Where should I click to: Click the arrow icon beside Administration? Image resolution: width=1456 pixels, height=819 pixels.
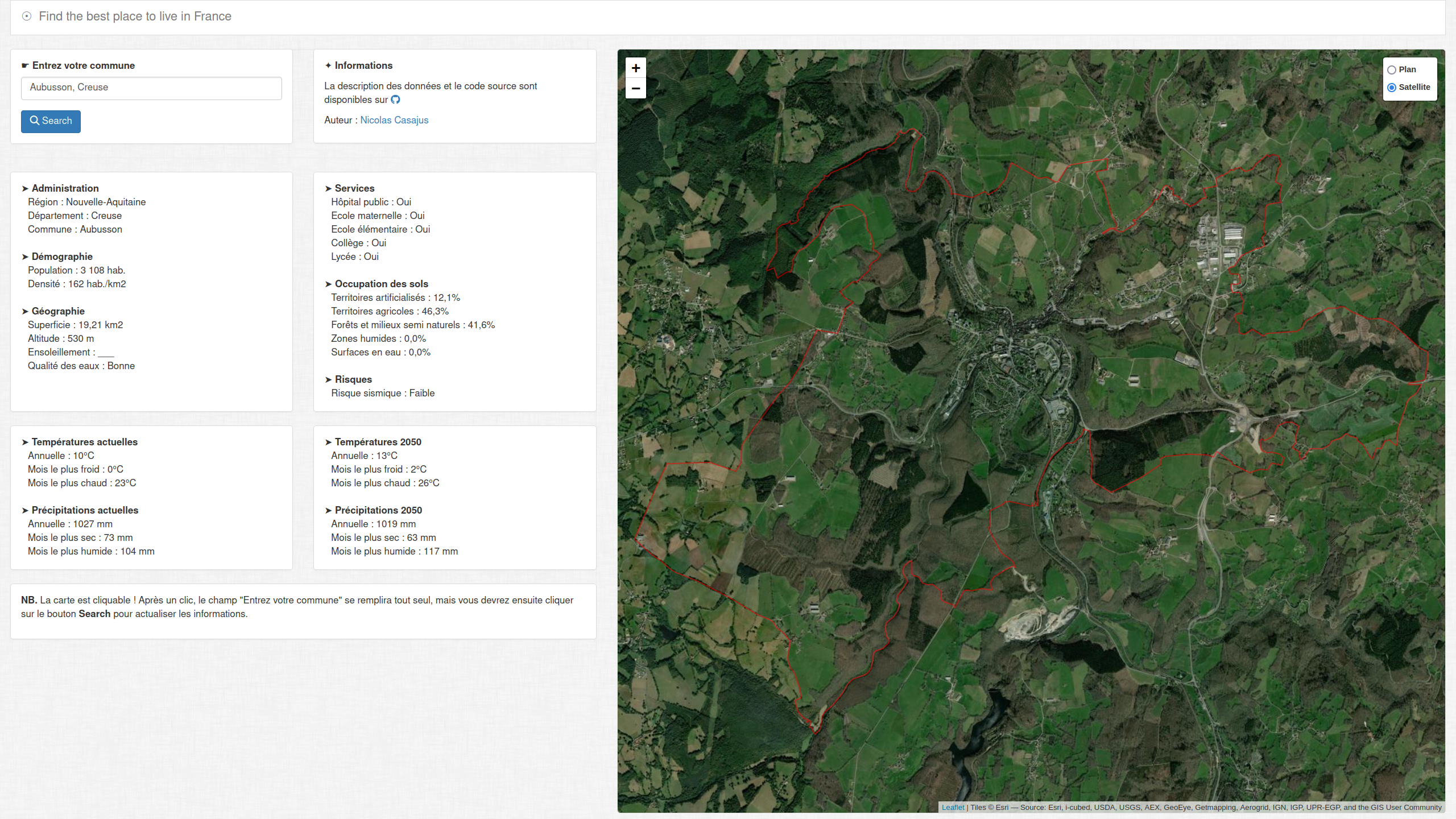click(25, 189)
